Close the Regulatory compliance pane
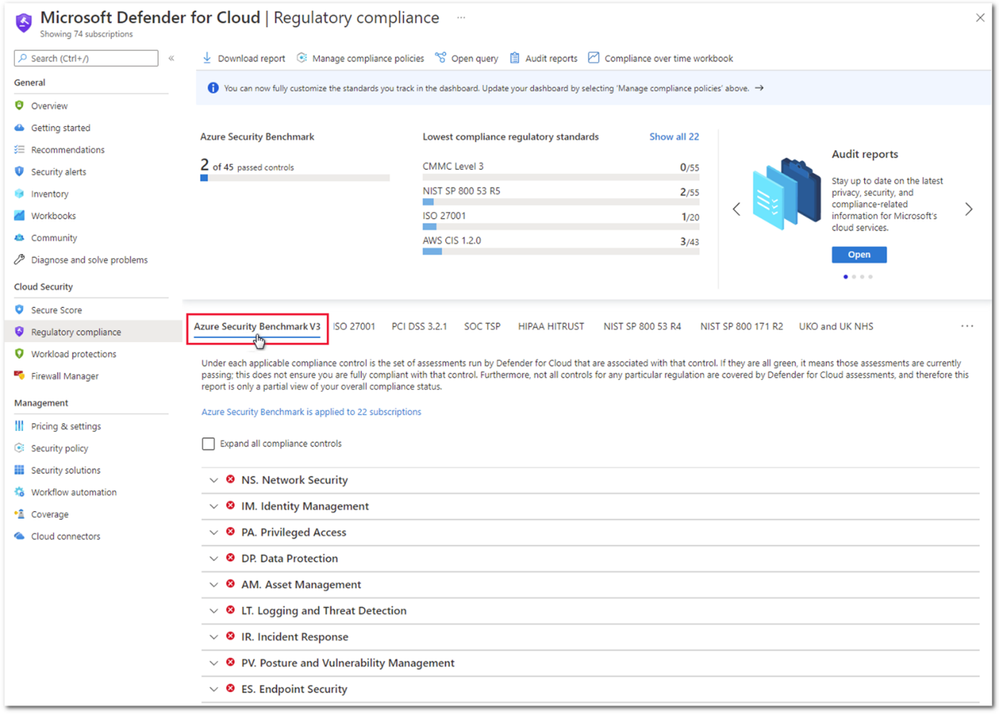This screenshot has width=999, height=715. [x=980, y=18]
